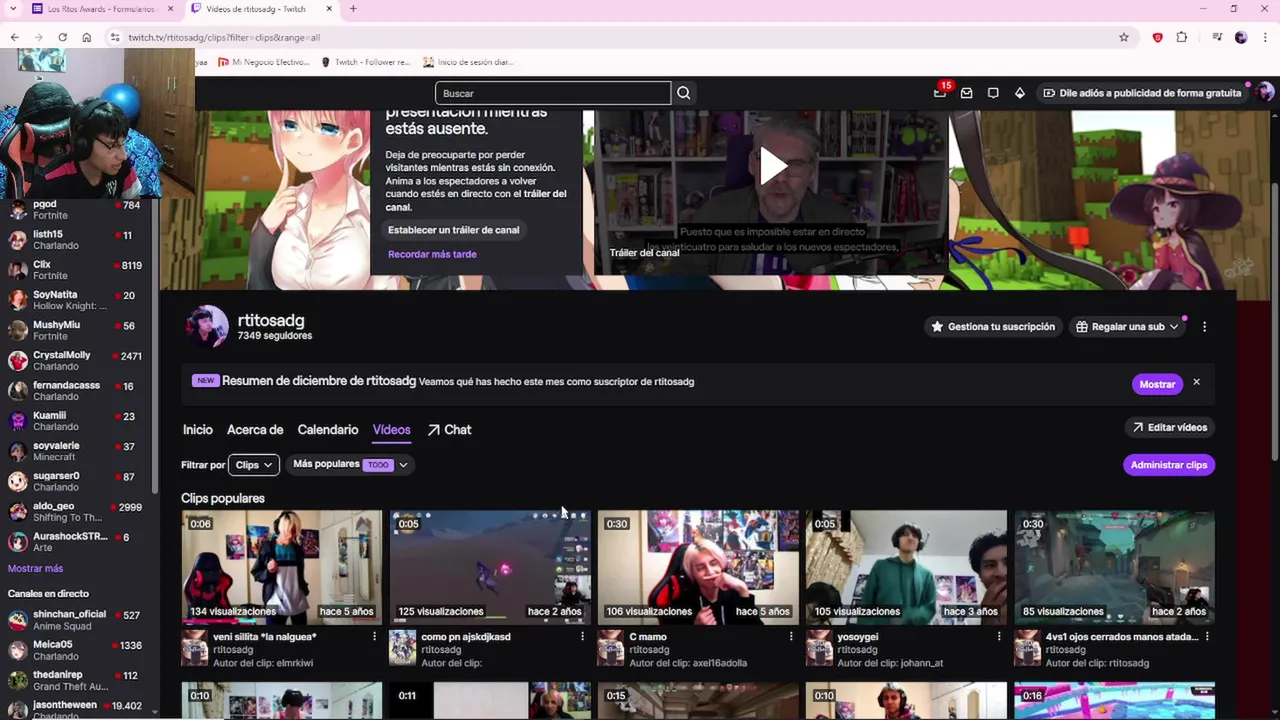Close 'Los Rtos Awards' browser tab
1280x720 pixels.
tap(170, 9)
